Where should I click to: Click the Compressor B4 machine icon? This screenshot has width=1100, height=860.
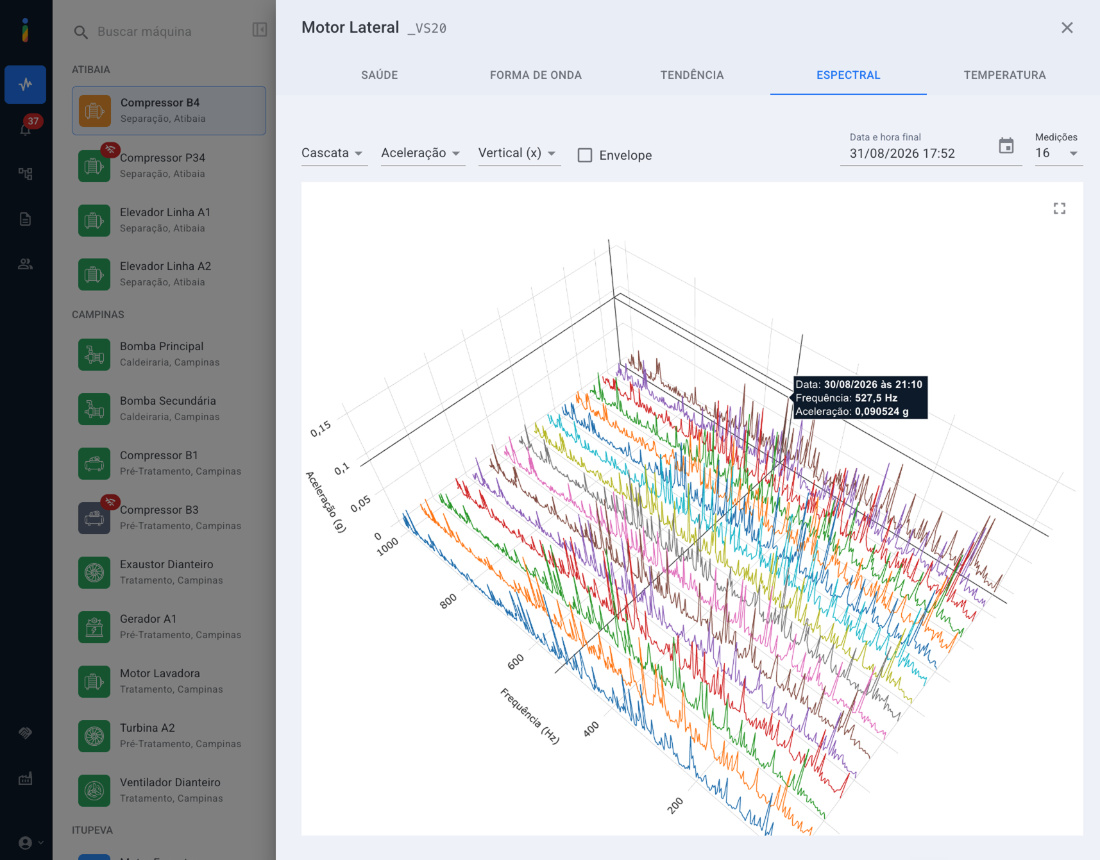click(95, 111)
